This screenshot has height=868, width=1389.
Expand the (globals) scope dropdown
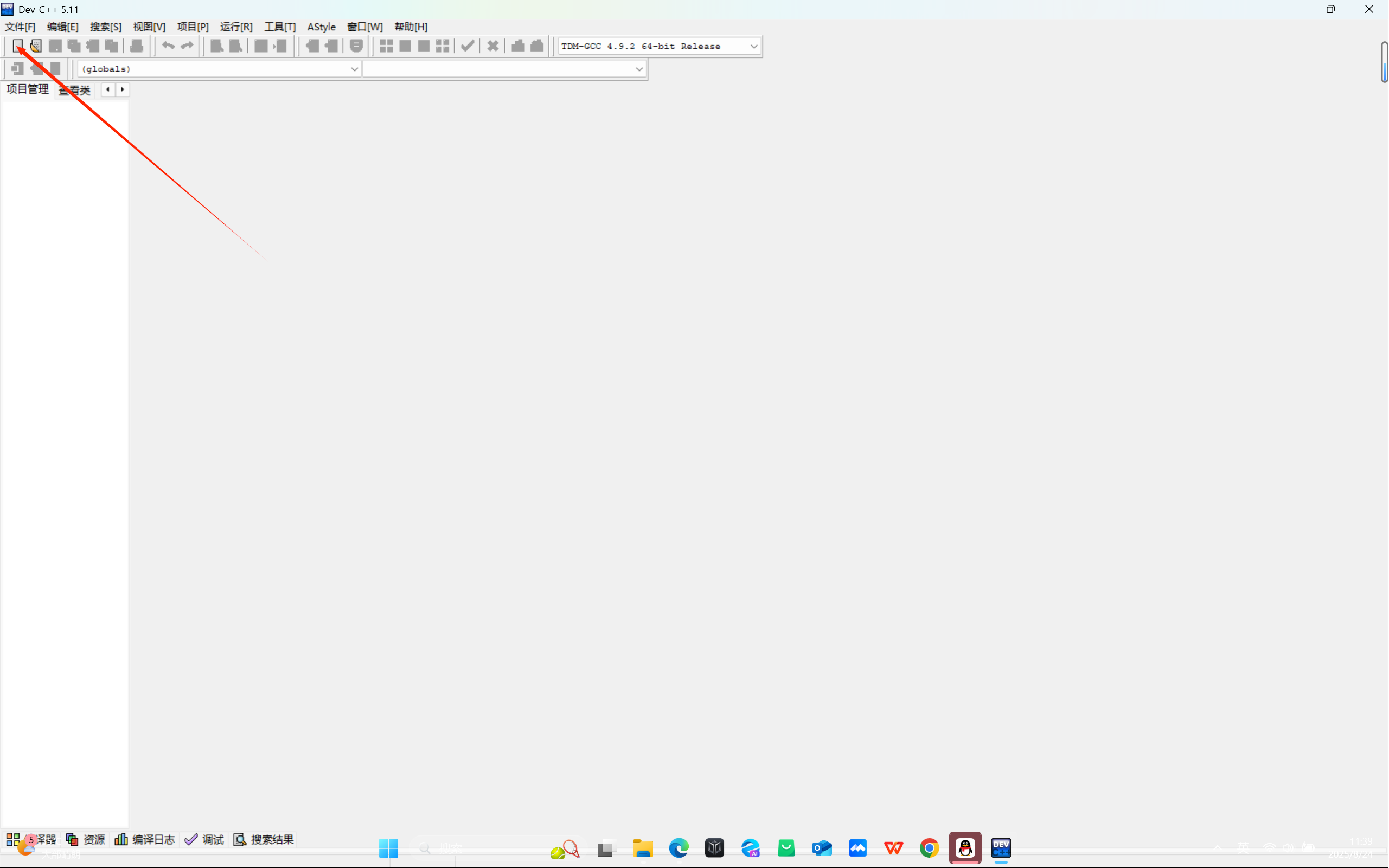tap(354, 69)
